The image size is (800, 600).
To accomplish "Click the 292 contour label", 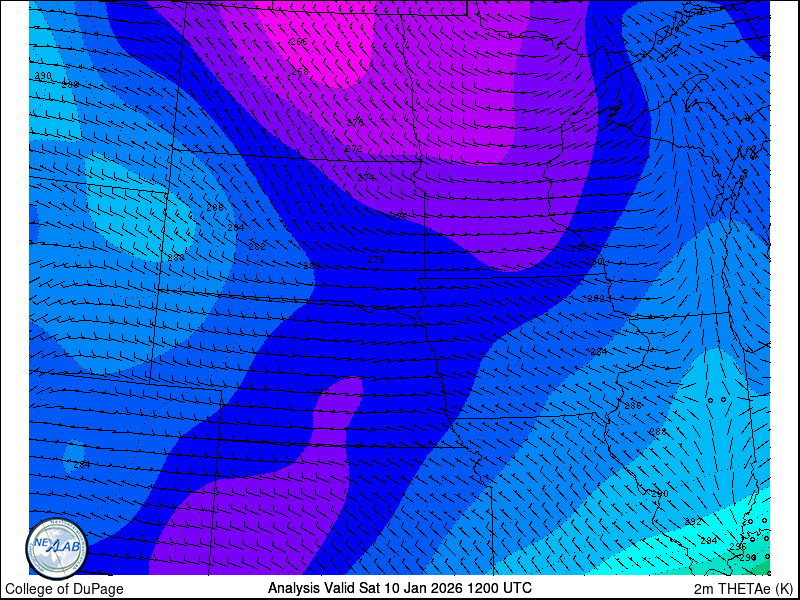I will 693,522.
